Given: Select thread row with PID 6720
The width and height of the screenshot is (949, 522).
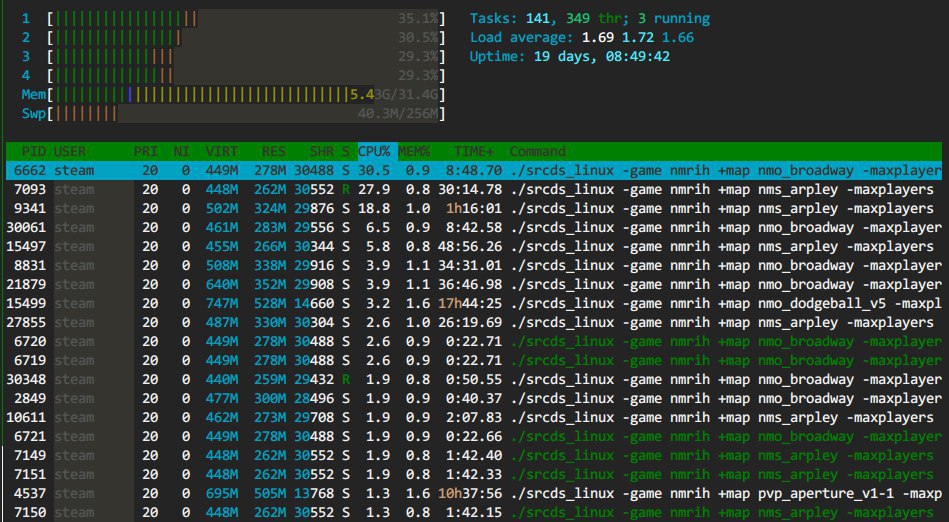Looking at the screenshot, I should (474, 342).
